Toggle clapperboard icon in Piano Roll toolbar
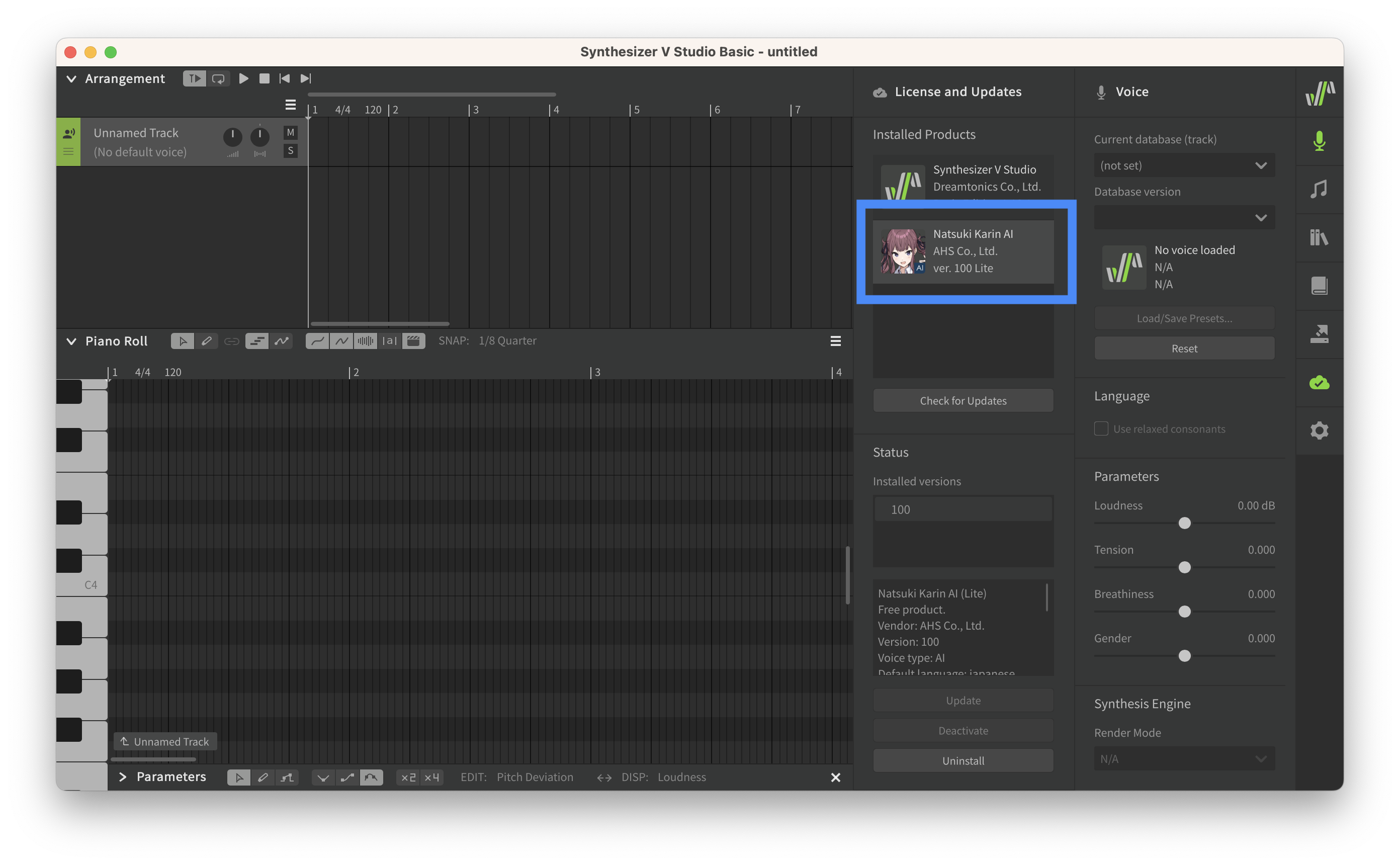 pos(413,341)
